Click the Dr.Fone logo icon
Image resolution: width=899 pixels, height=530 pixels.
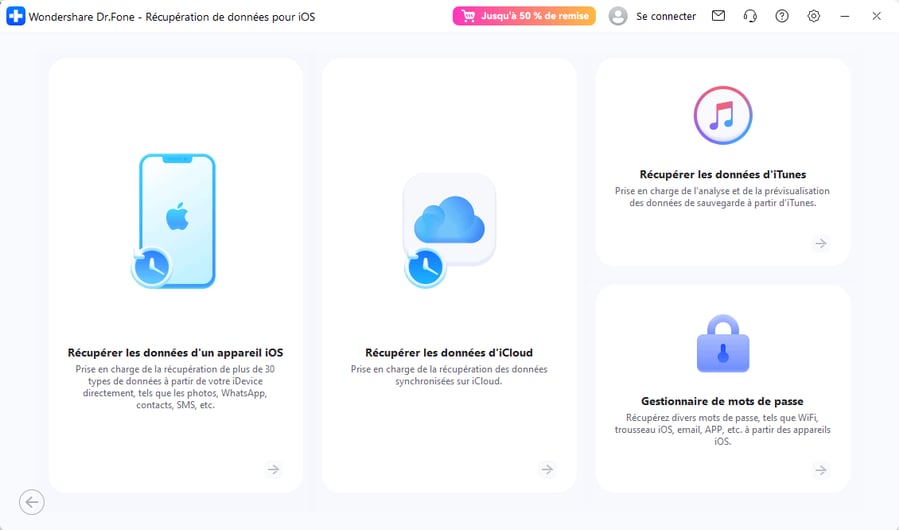point(15,16)
